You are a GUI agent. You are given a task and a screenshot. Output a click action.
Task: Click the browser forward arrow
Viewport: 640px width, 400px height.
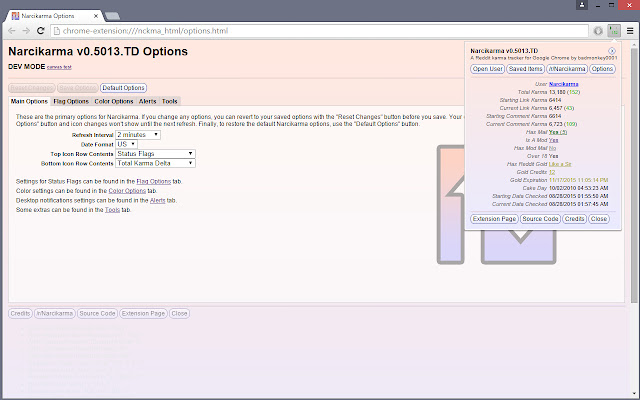pos(26,31)
